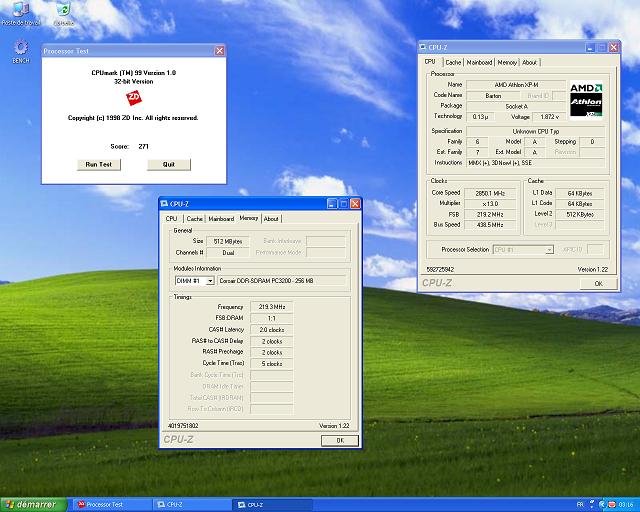Screen dimensions: 640x512
Task: Click the memory Frequency value 219.3 MHz
Action: 271,307
